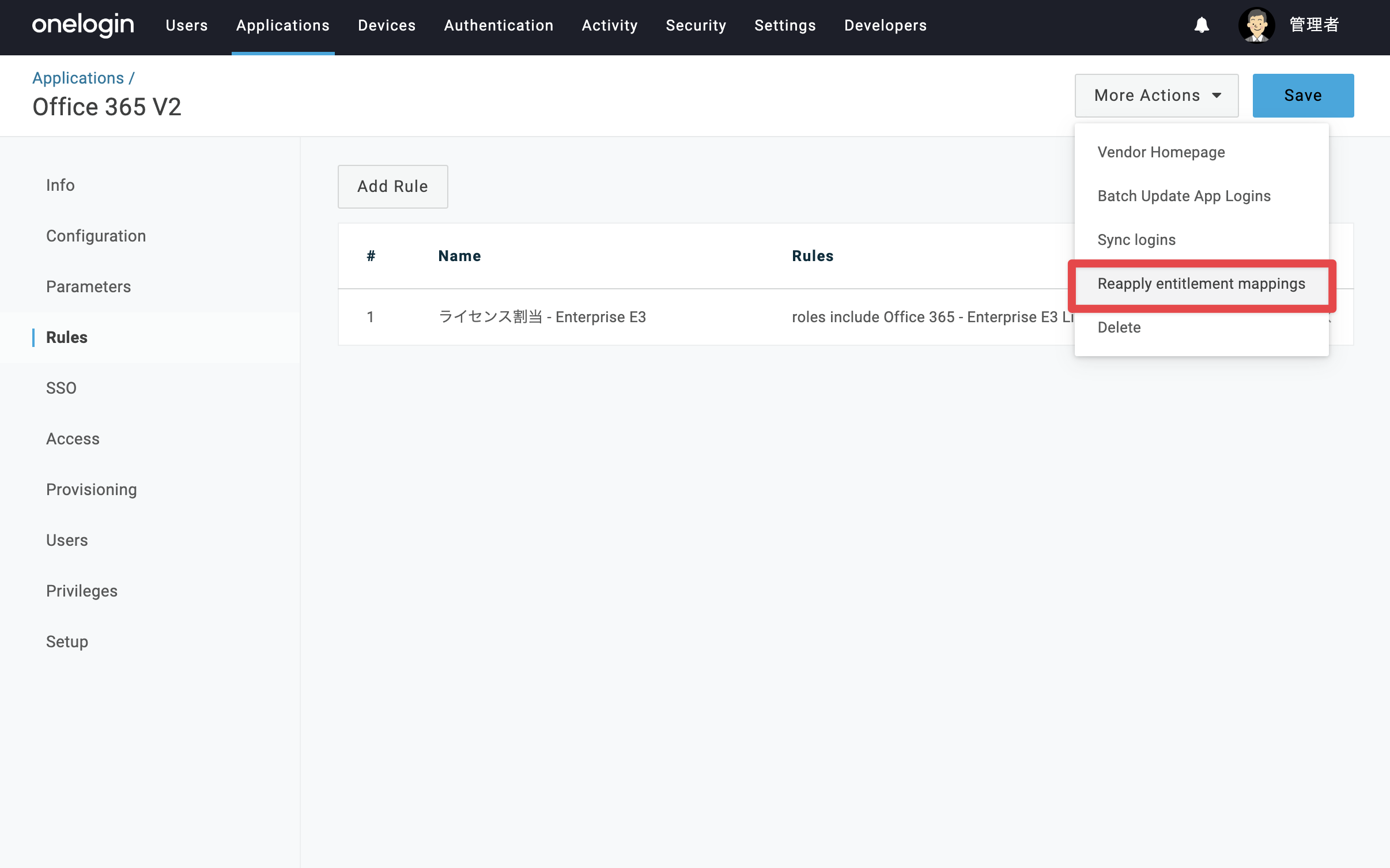Select the Rules sidebar tab

point(67,337)
